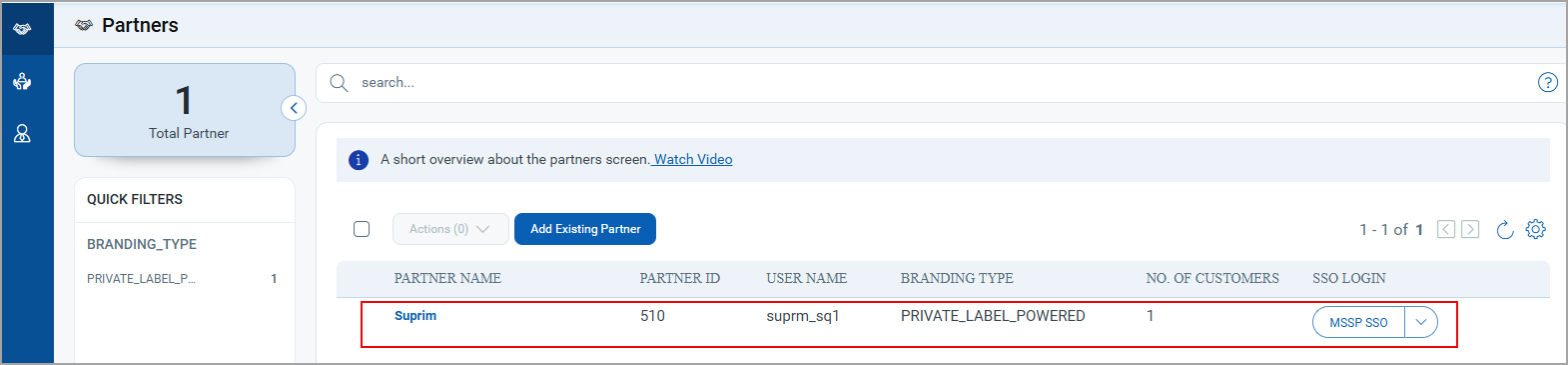Click the 1 - 1 of 1 pagination text
The image size is (1568, 365).
1391,230
